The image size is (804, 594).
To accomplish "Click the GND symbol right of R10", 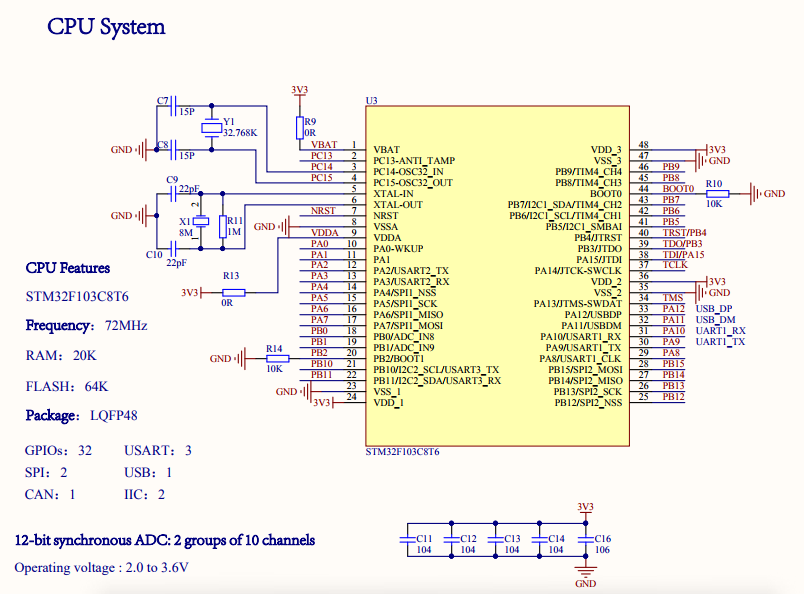I will coord(766,193).
